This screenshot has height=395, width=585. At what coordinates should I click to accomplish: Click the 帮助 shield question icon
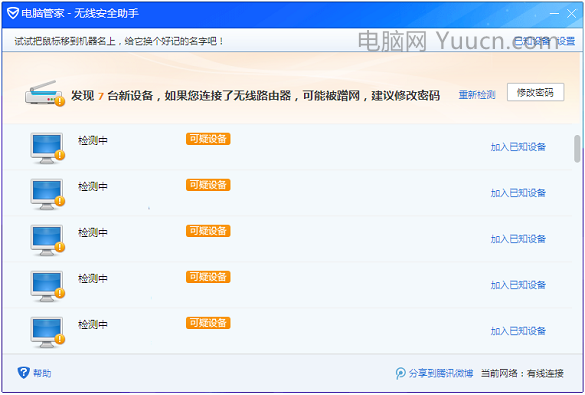click(x=24, y=373)
